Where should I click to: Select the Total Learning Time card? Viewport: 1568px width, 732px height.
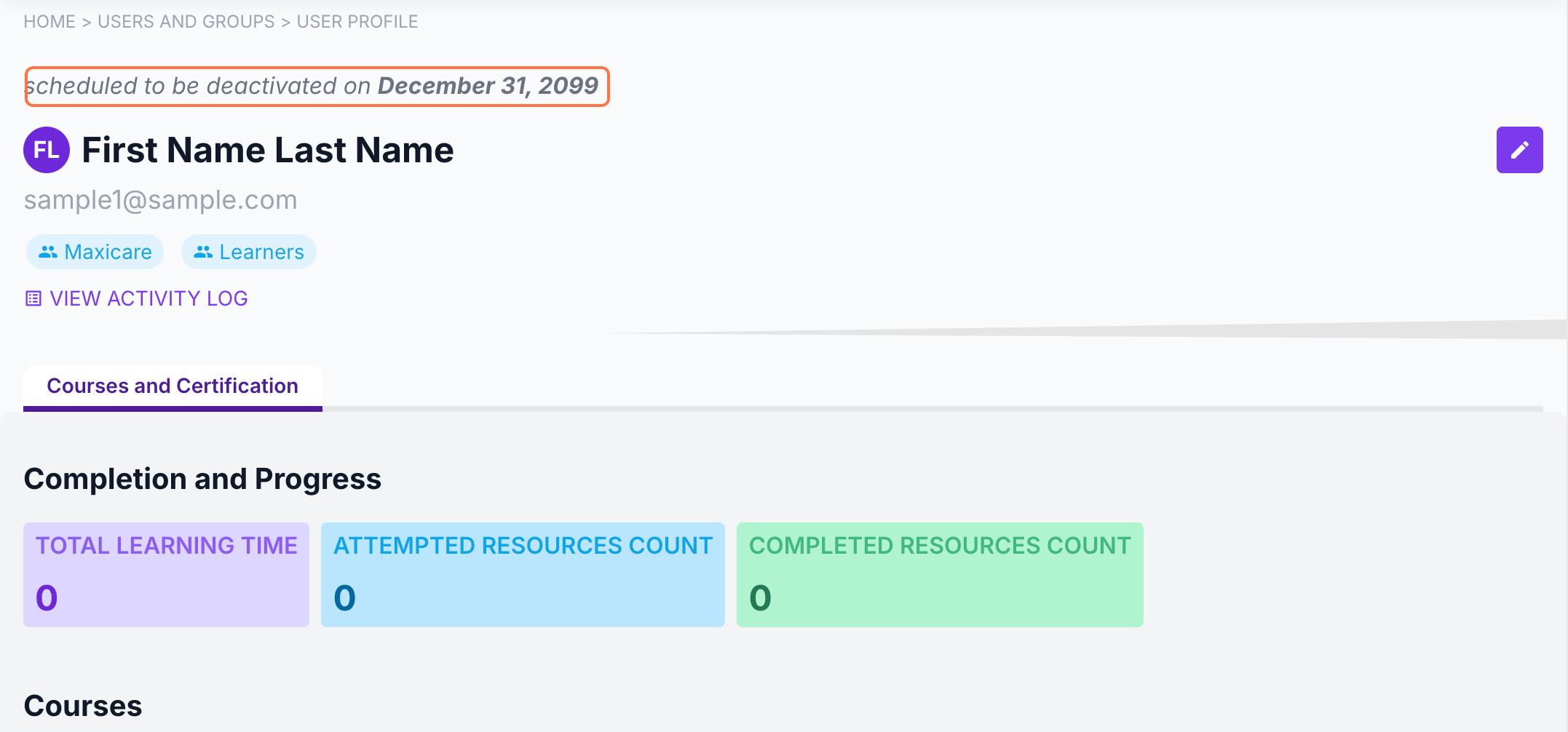click(x=166, y=574)
